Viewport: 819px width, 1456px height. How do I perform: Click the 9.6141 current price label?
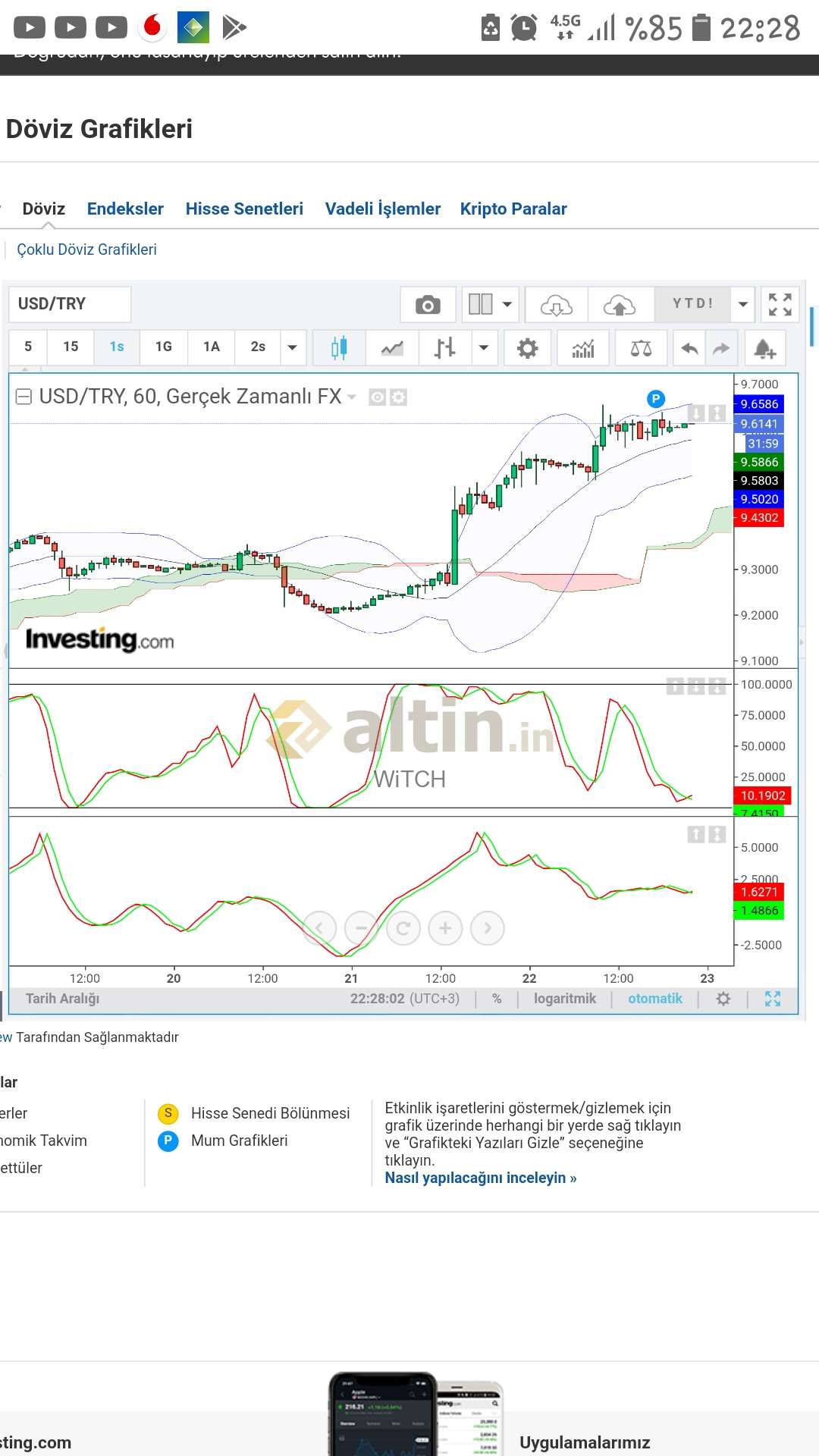(759, 424)
